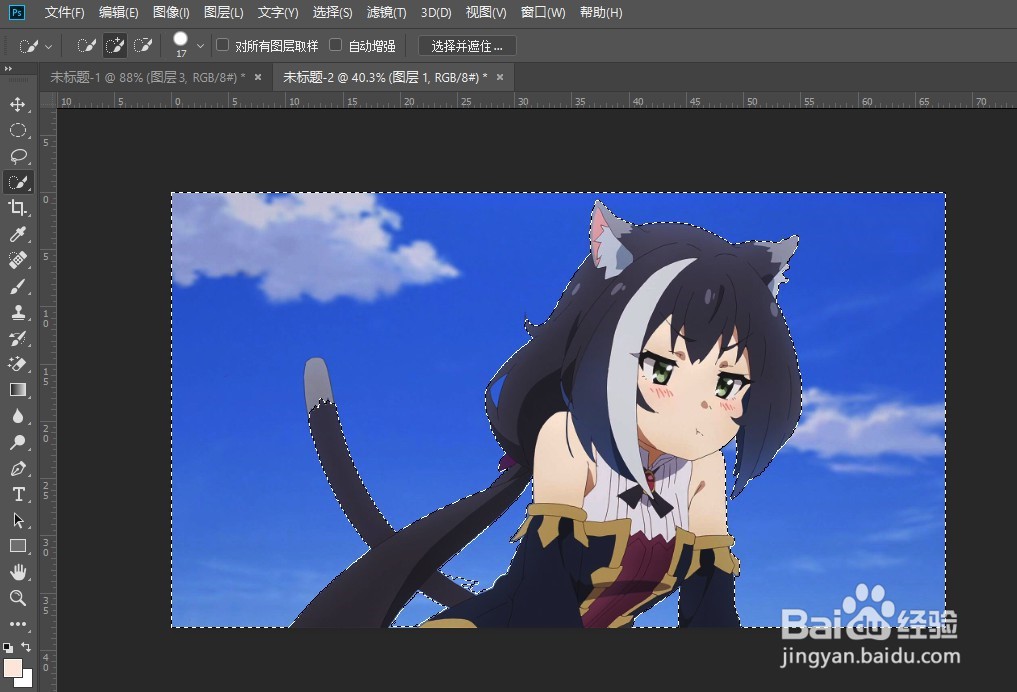Open the extra tools ellipsis menu

pyautogui.click(x=18, y=624)
